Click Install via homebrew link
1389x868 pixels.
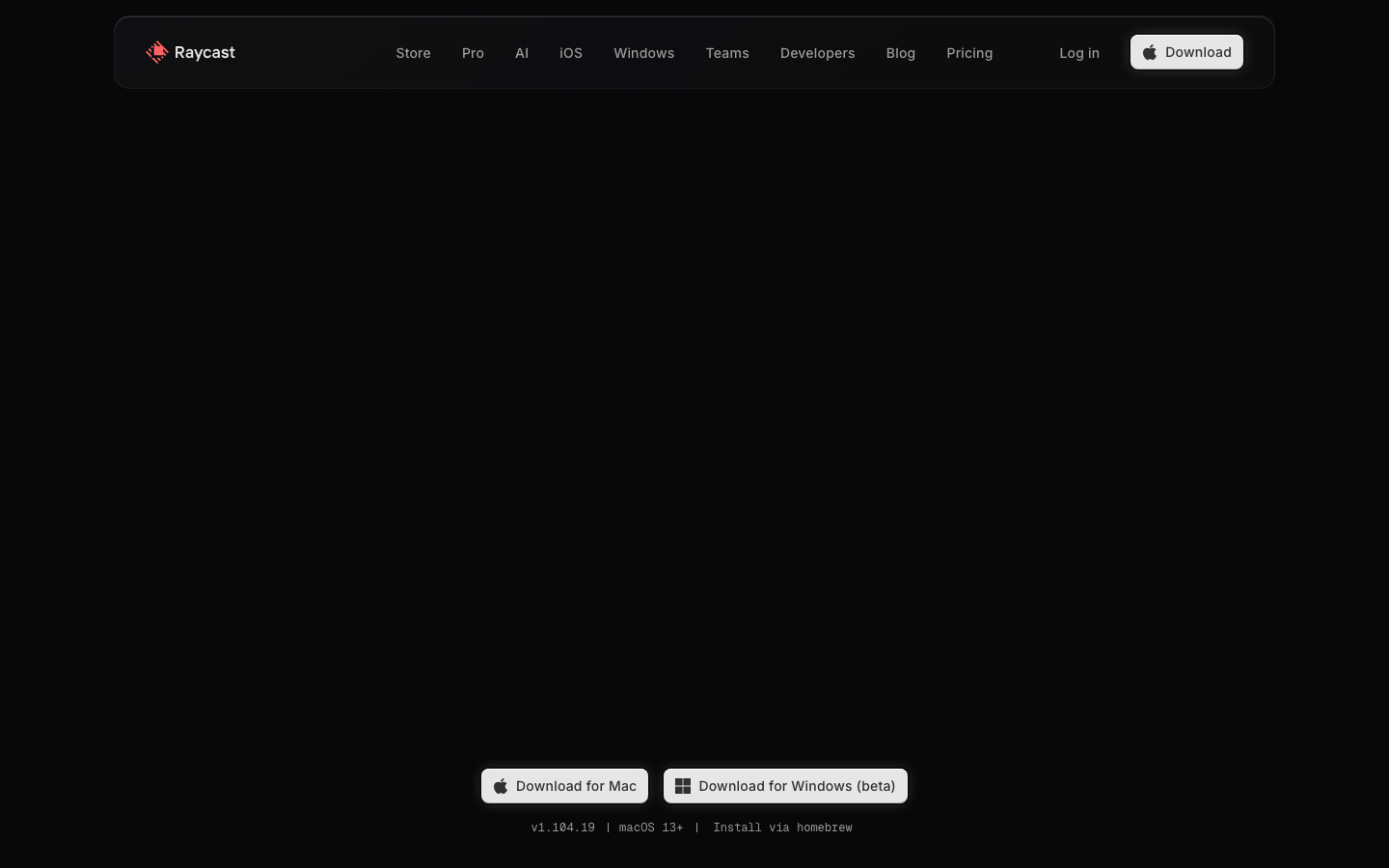coord(782,827)
